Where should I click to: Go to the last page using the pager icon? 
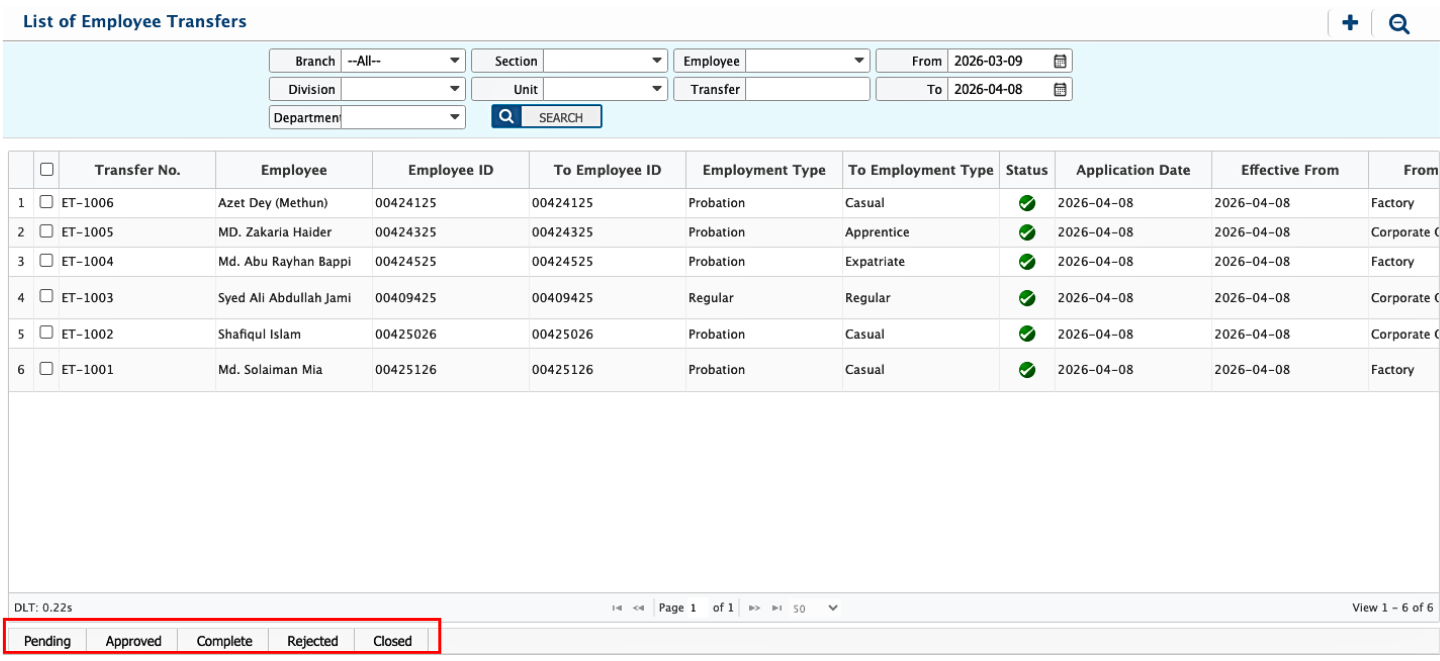(777, 608)
